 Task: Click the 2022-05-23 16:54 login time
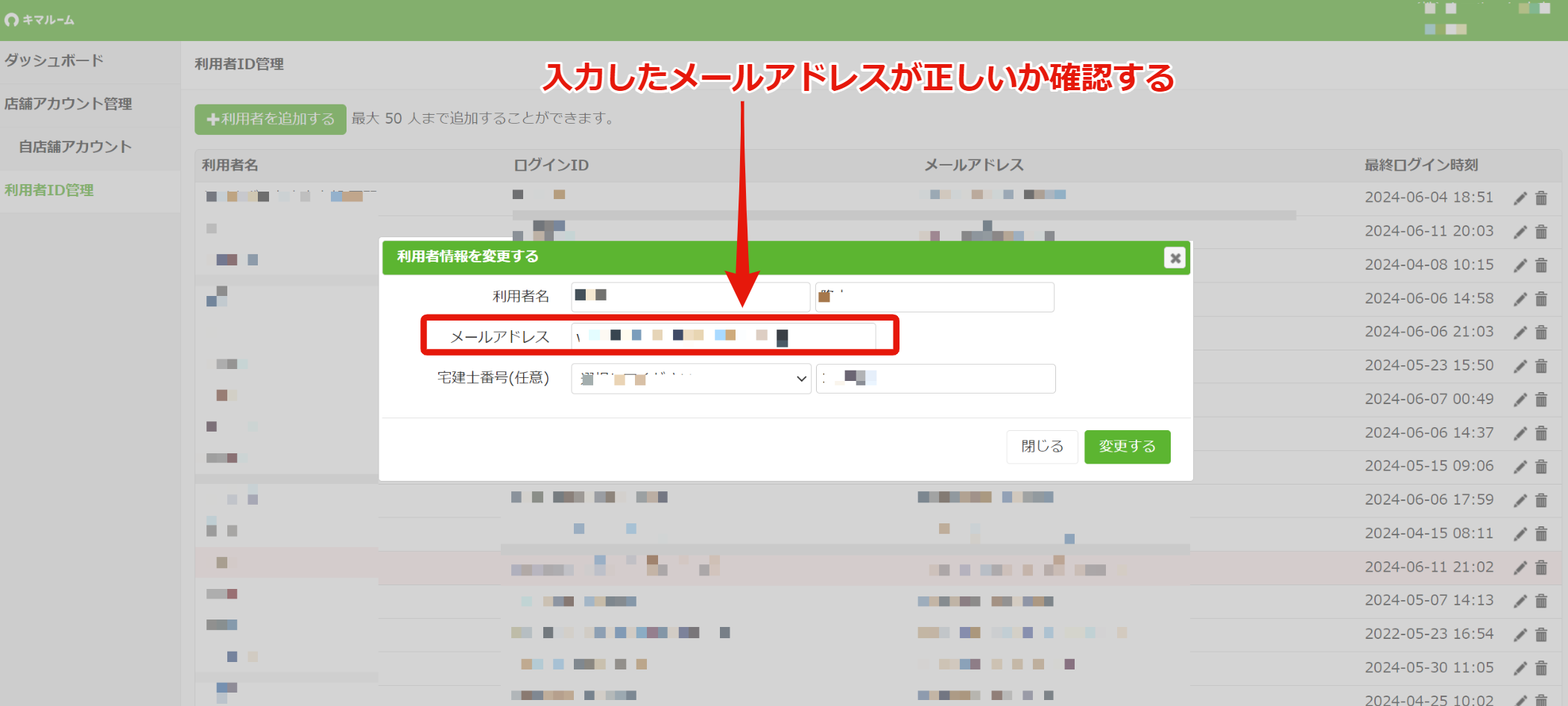pos(1429,634)
